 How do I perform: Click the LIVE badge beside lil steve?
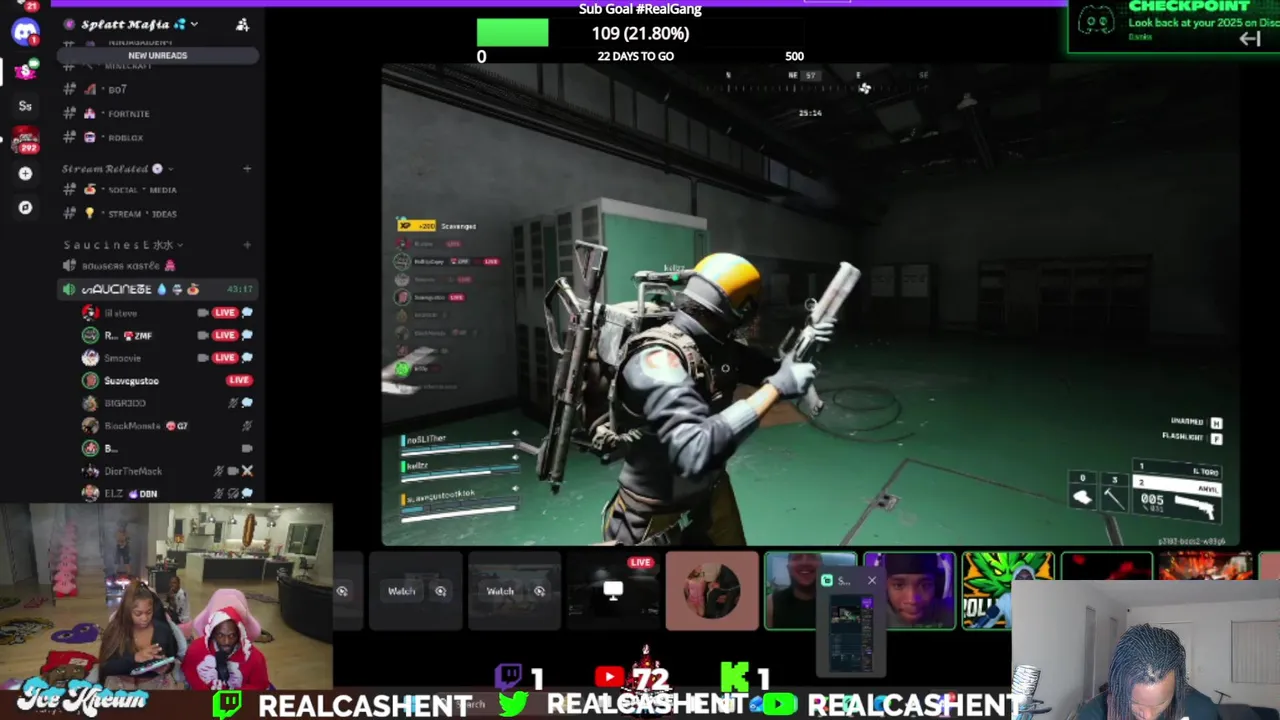pos(225,313)
